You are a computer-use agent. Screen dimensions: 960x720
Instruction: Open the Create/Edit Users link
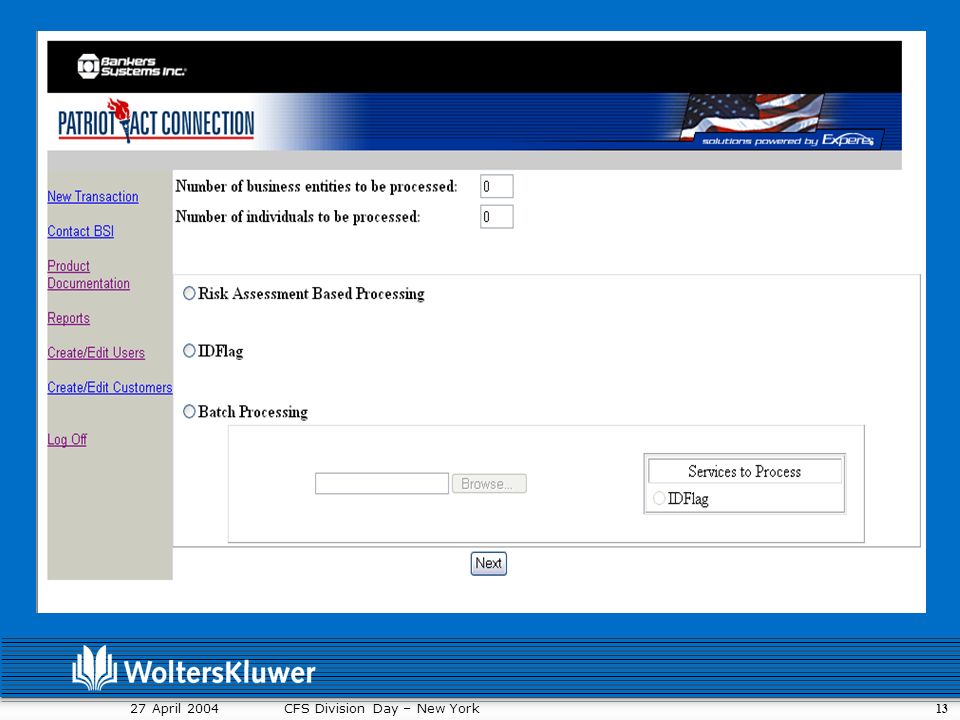(x=96, y=353)
